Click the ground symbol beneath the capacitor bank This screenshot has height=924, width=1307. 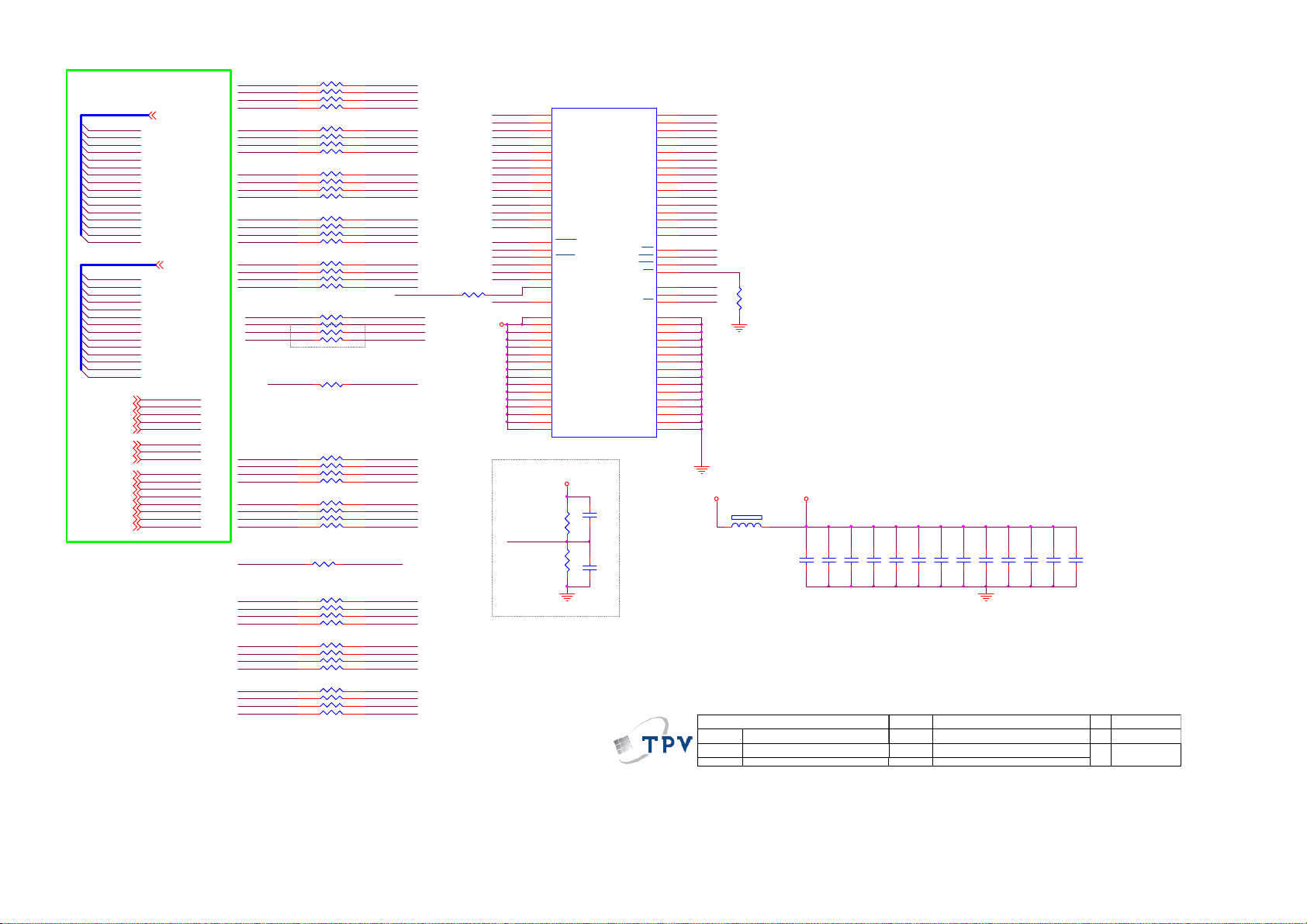click(987, 597)
